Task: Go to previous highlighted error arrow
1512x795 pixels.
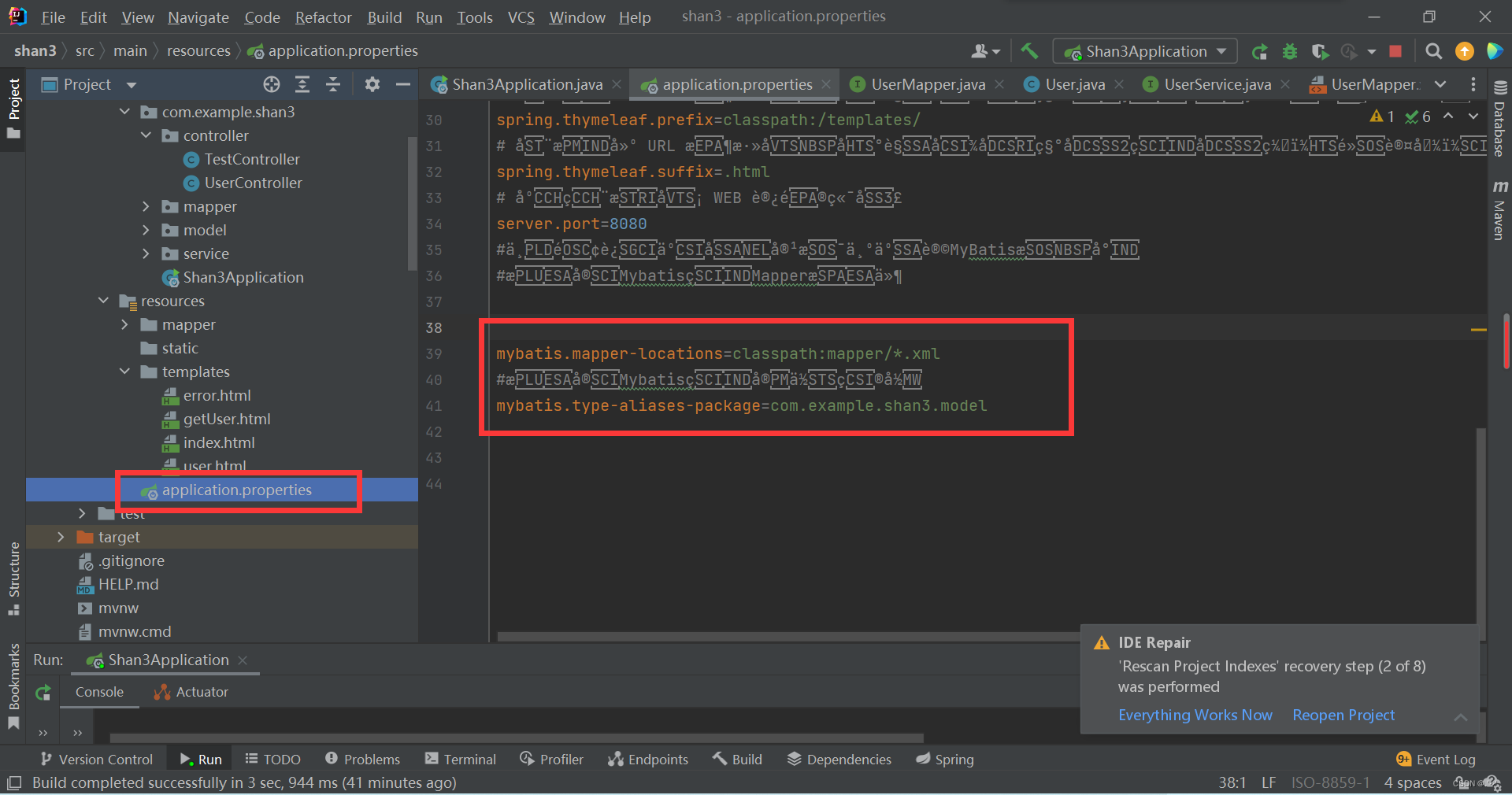Action: tap(1448, 116)
